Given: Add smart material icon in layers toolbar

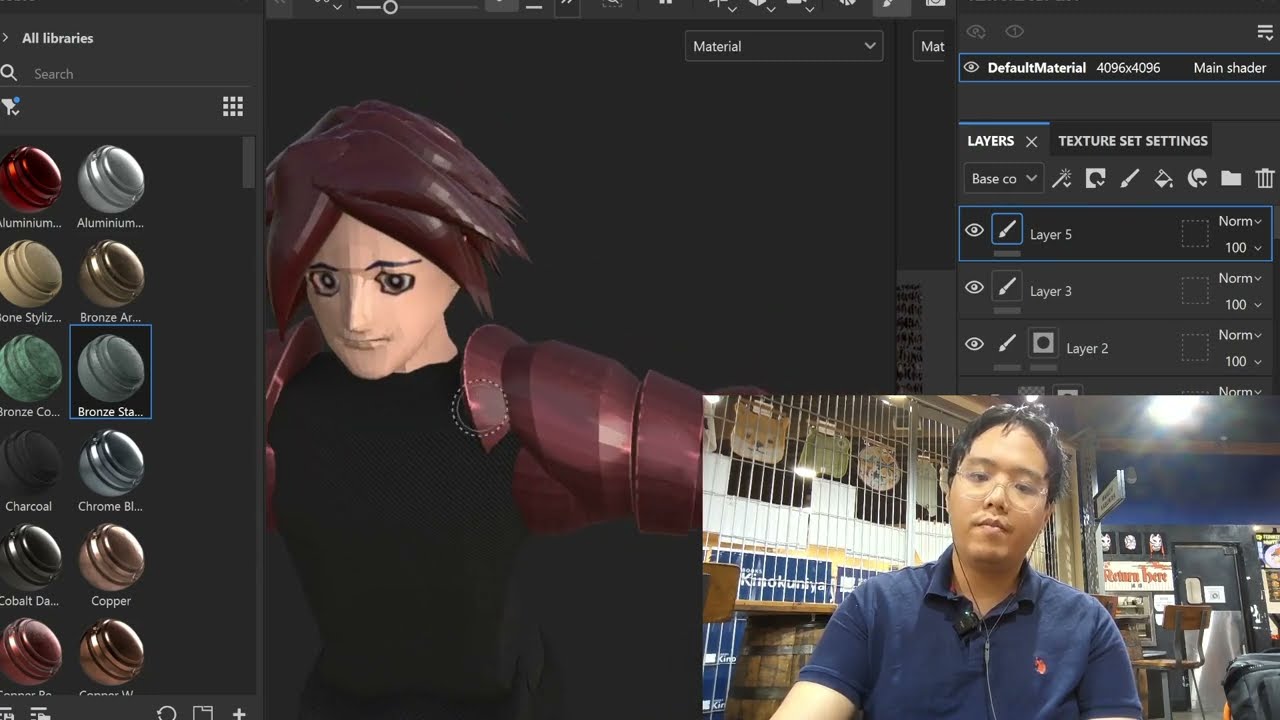Looking at the screenshot, I should [x=1197, y=179].
